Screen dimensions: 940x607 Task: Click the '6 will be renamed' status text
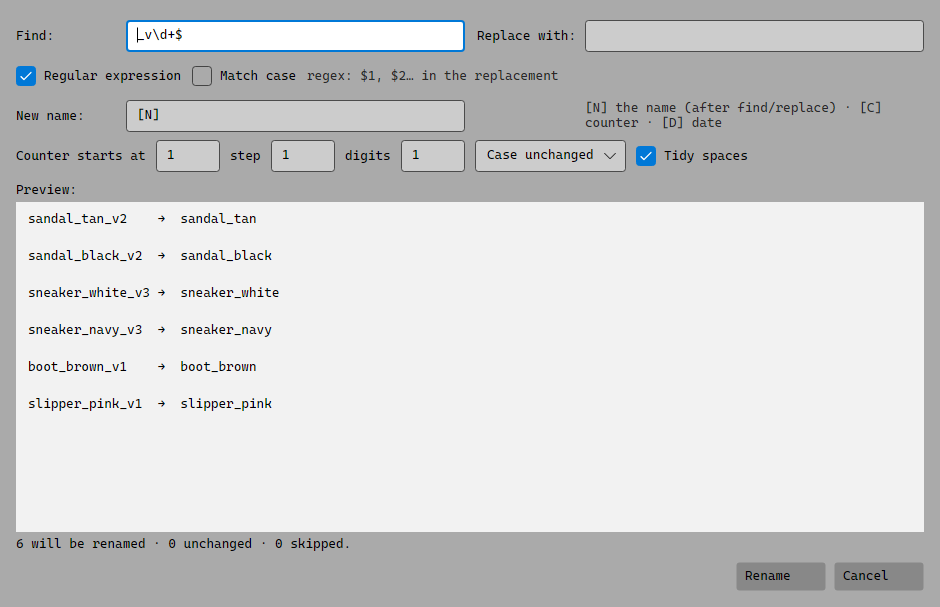tap(80, 544)
